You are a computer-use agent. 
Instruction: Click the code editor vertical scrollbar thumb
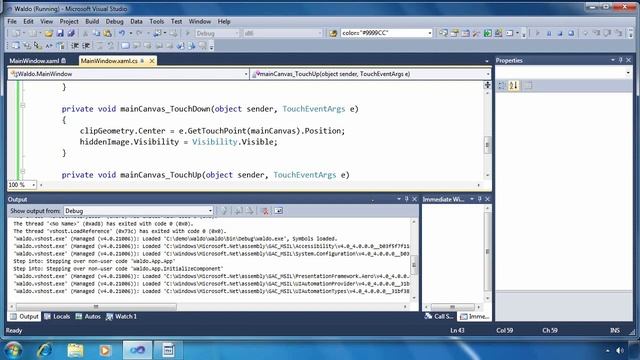pos(487,145)
